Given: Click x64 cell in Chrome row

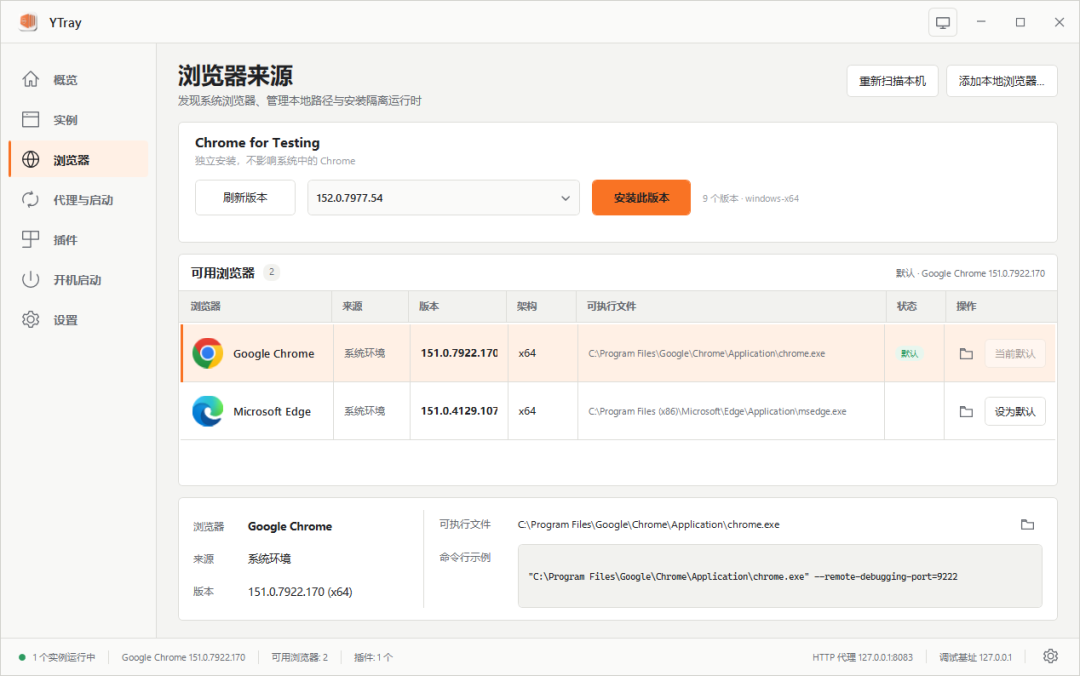Looking at the screenshot, I should [527, 353].
